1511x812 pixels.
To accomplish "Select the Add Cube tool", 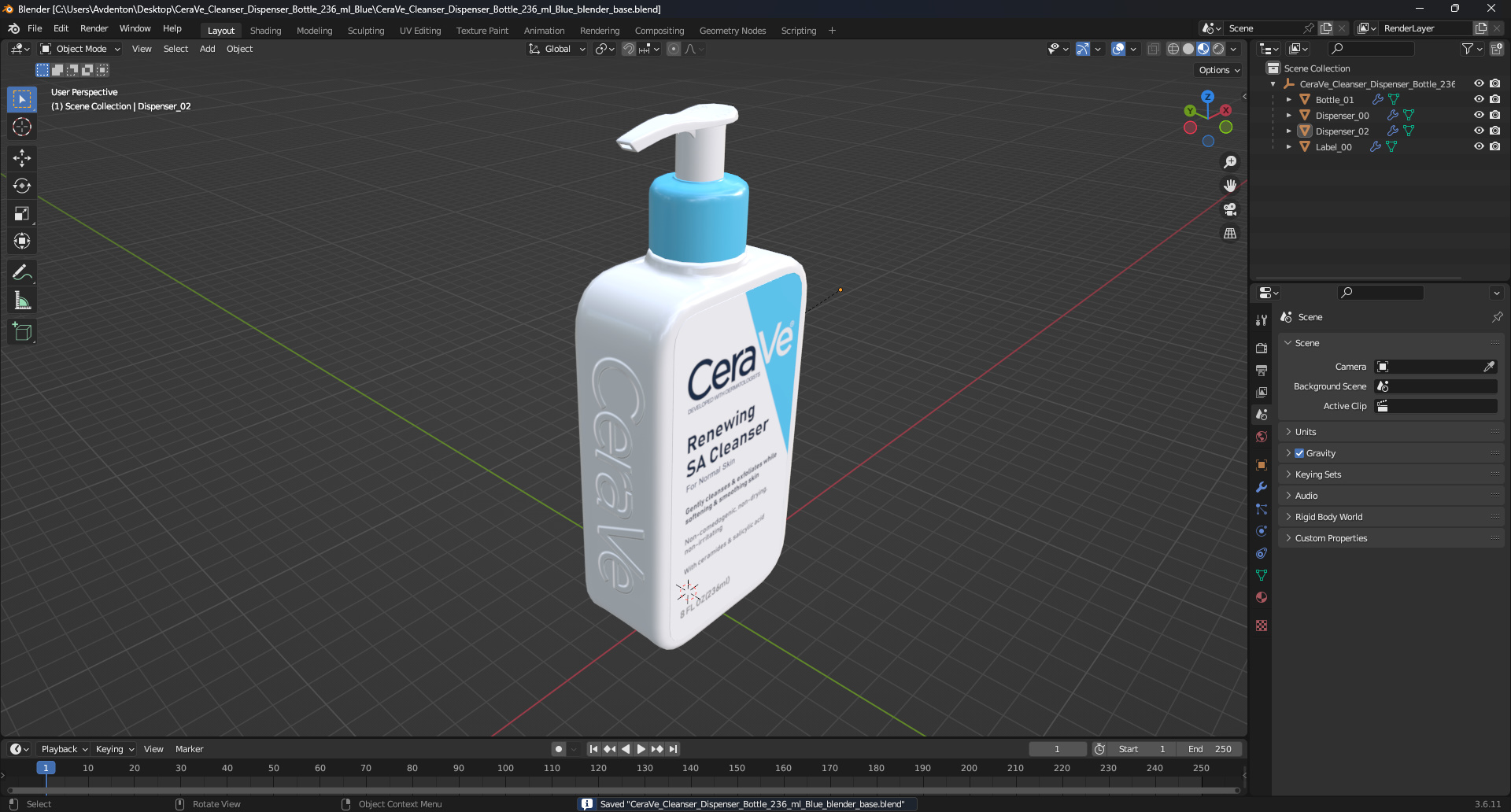I will pos(22,332).
